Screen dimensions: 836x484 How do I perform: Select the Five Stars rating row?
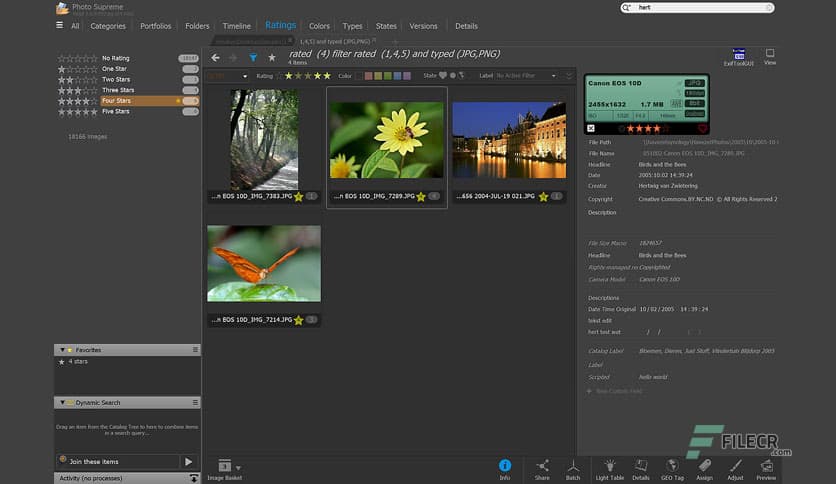(128, 111)
